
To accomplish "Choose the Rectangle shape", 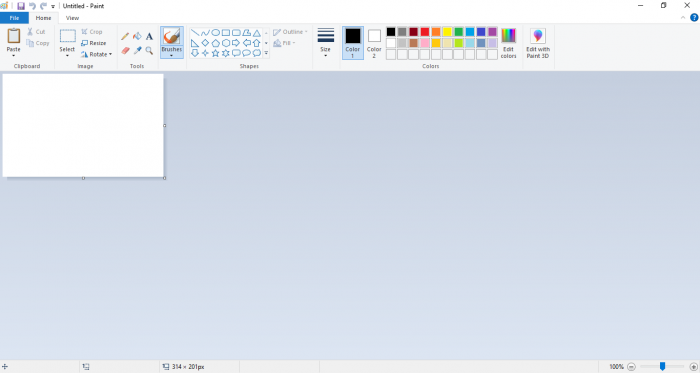I will [226, 33].
